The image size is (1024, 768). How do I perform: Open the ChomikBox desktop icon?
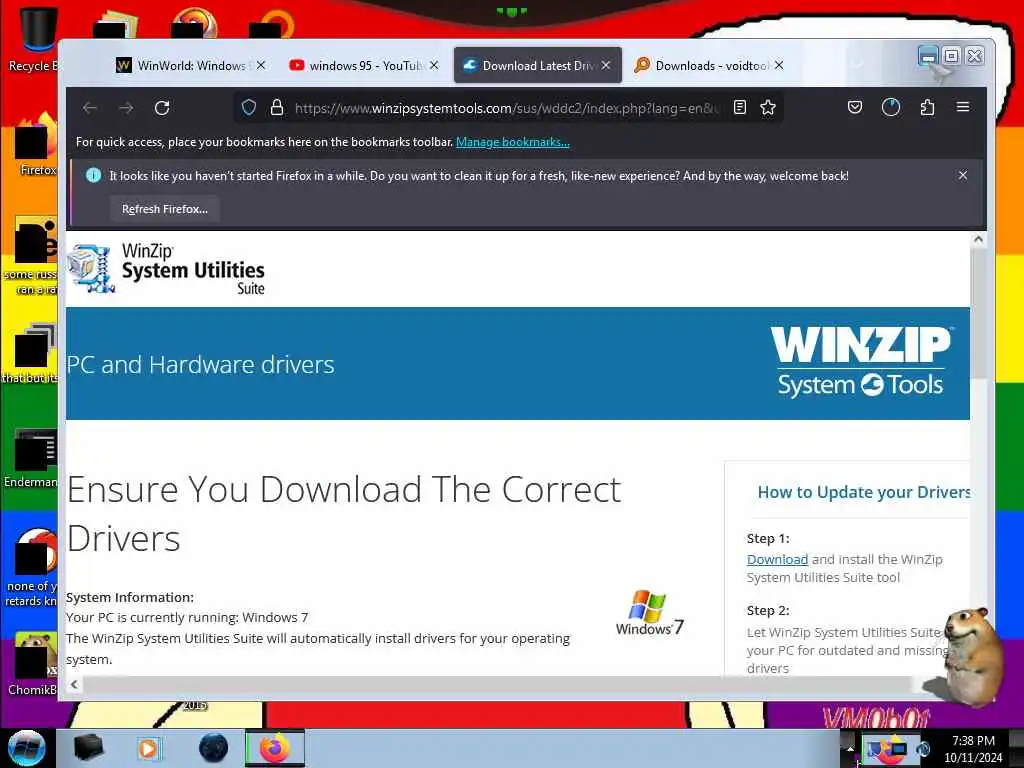[x=32, y=664]
